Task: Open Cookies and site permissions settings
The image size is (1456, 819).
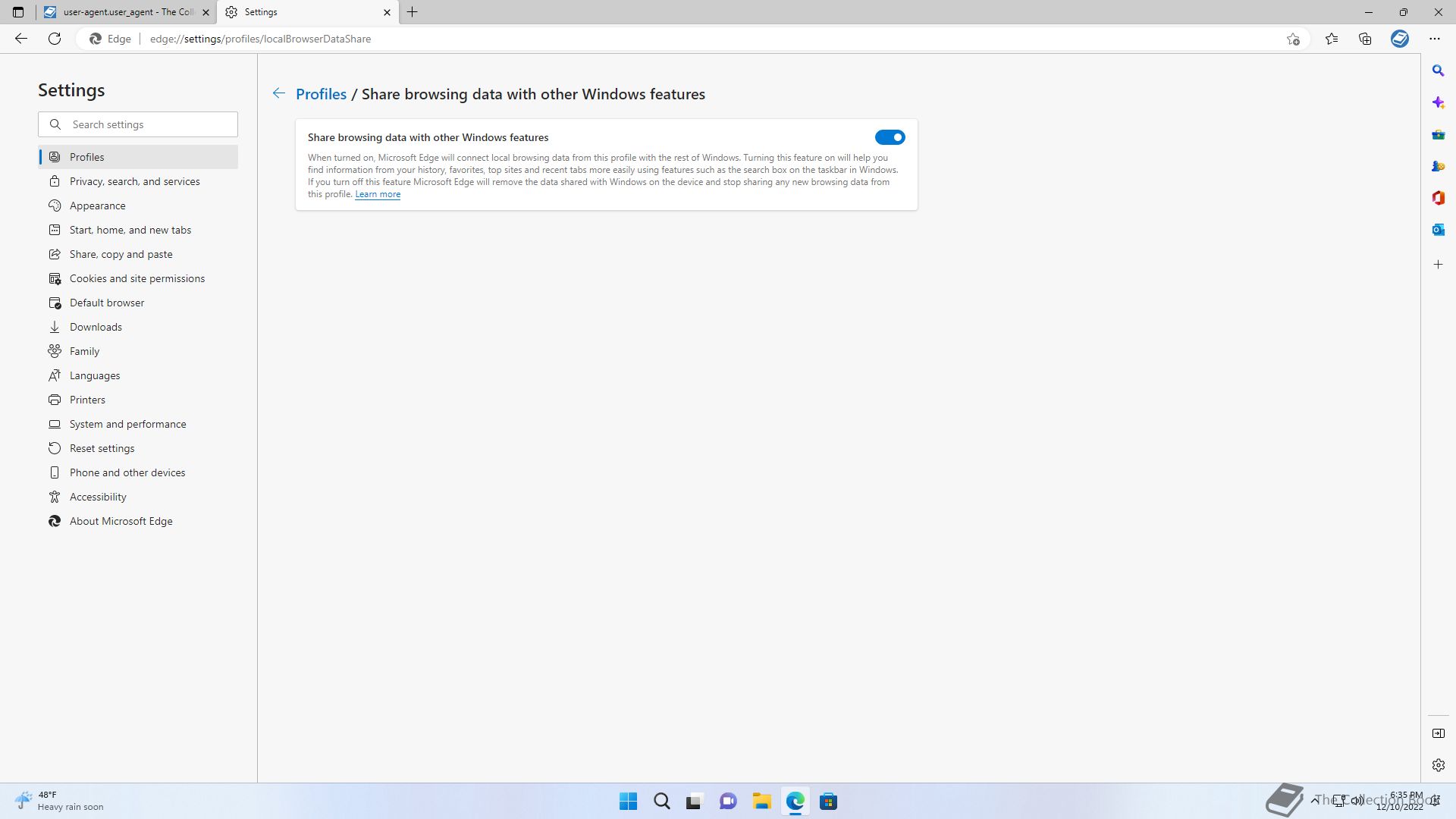Action: point(138,278)
